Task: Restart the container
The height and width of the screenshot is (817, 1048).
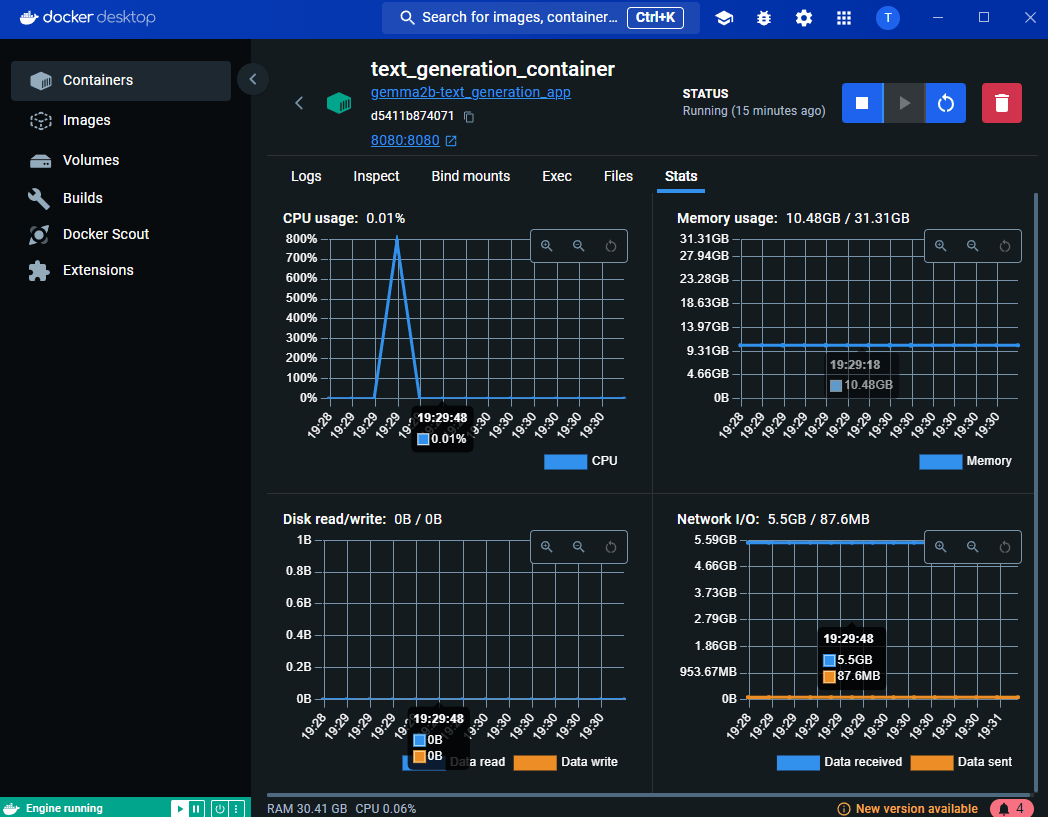Action: [946, 103]
